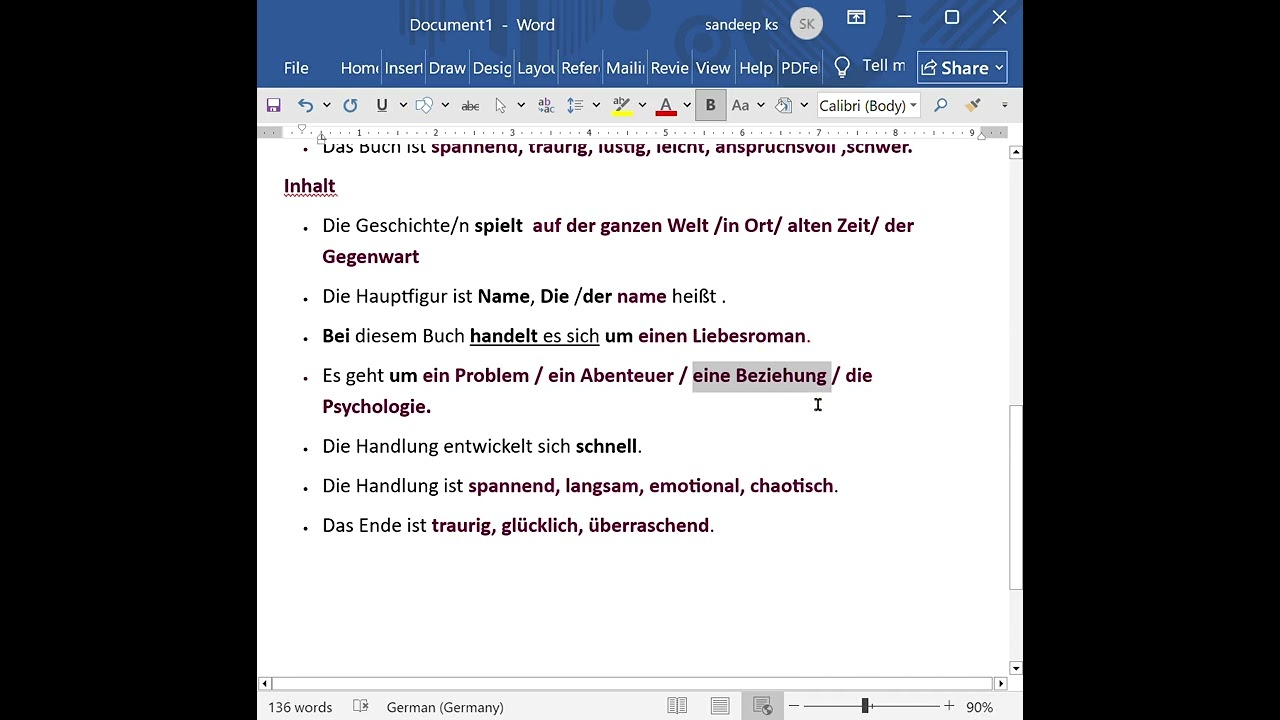
Task: Click the Change Case icon
Action: [740, 105]
